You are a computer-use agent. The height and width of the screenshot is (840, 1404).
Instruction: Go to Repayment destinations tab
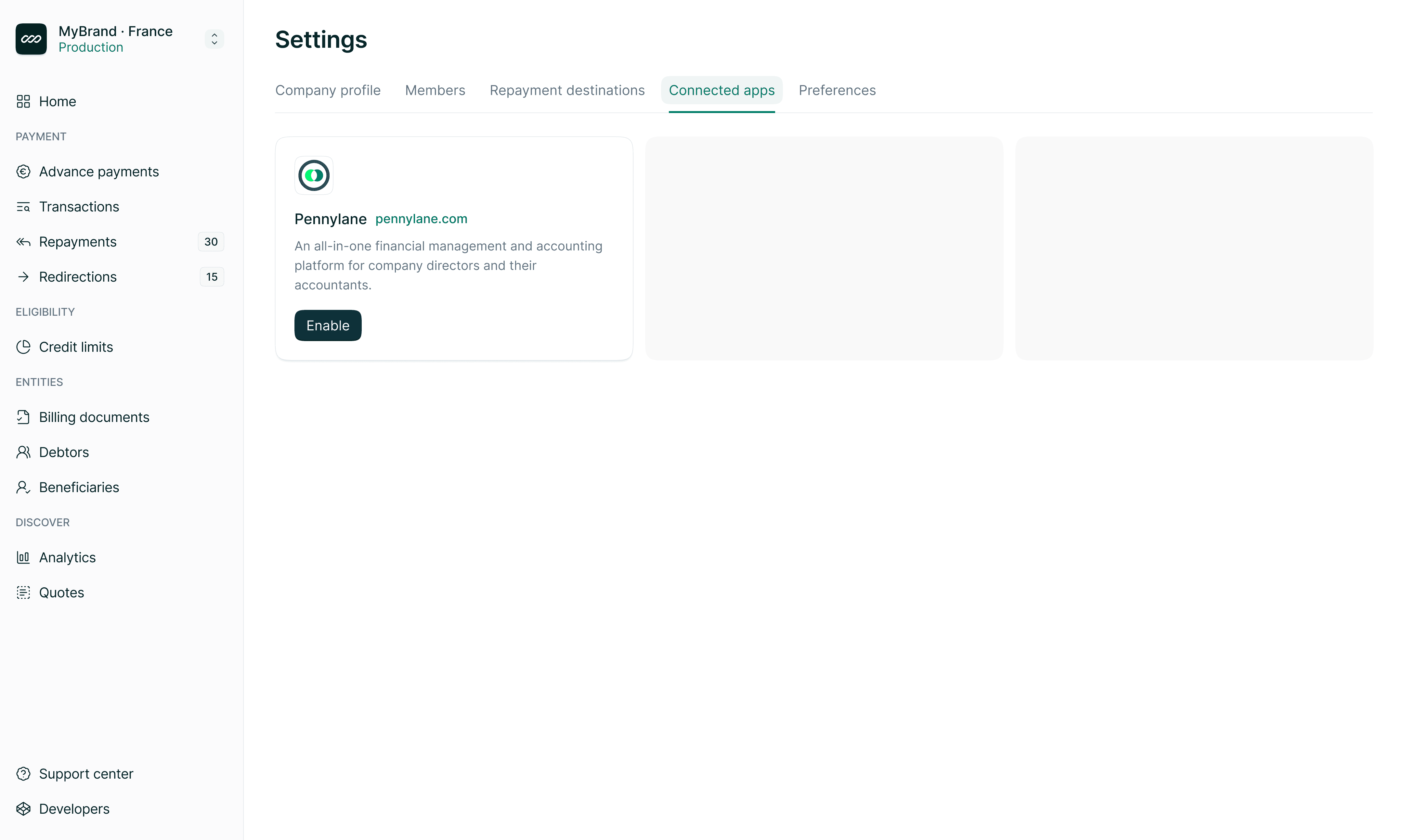coord(567,91)
